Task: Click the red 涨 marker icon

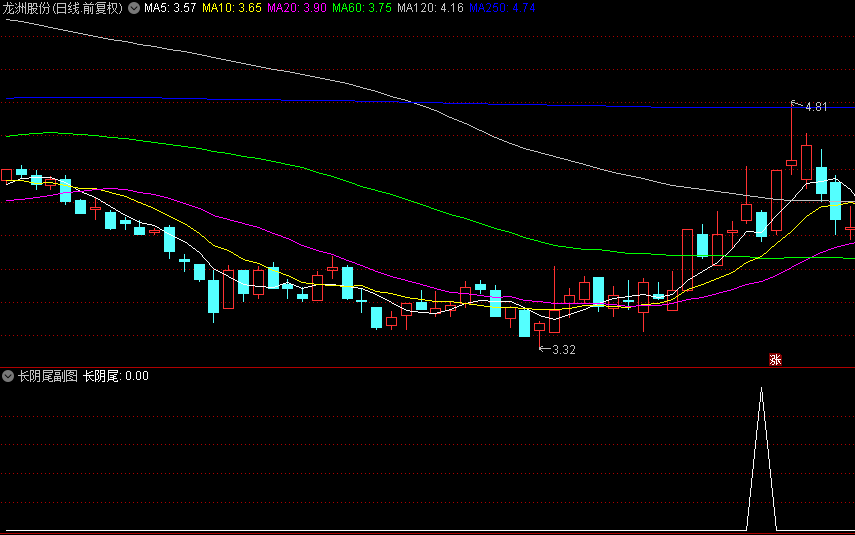Action: tap(775, 359)
